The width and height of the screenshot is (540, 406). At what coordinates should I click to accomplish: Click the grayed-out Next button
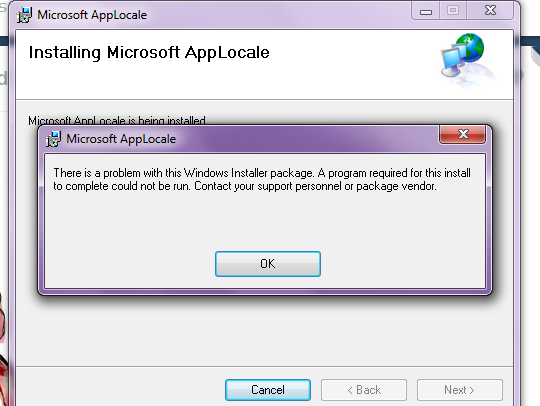pyautogui.click(x=459, y=390)
